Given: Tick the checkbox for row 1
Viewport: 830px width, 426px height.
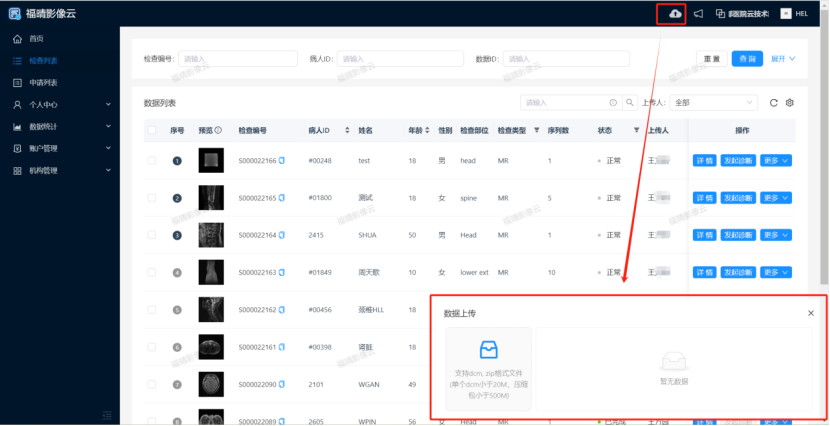Looking at the screenshot, I should pyautogui.click(x=152, y=160).
